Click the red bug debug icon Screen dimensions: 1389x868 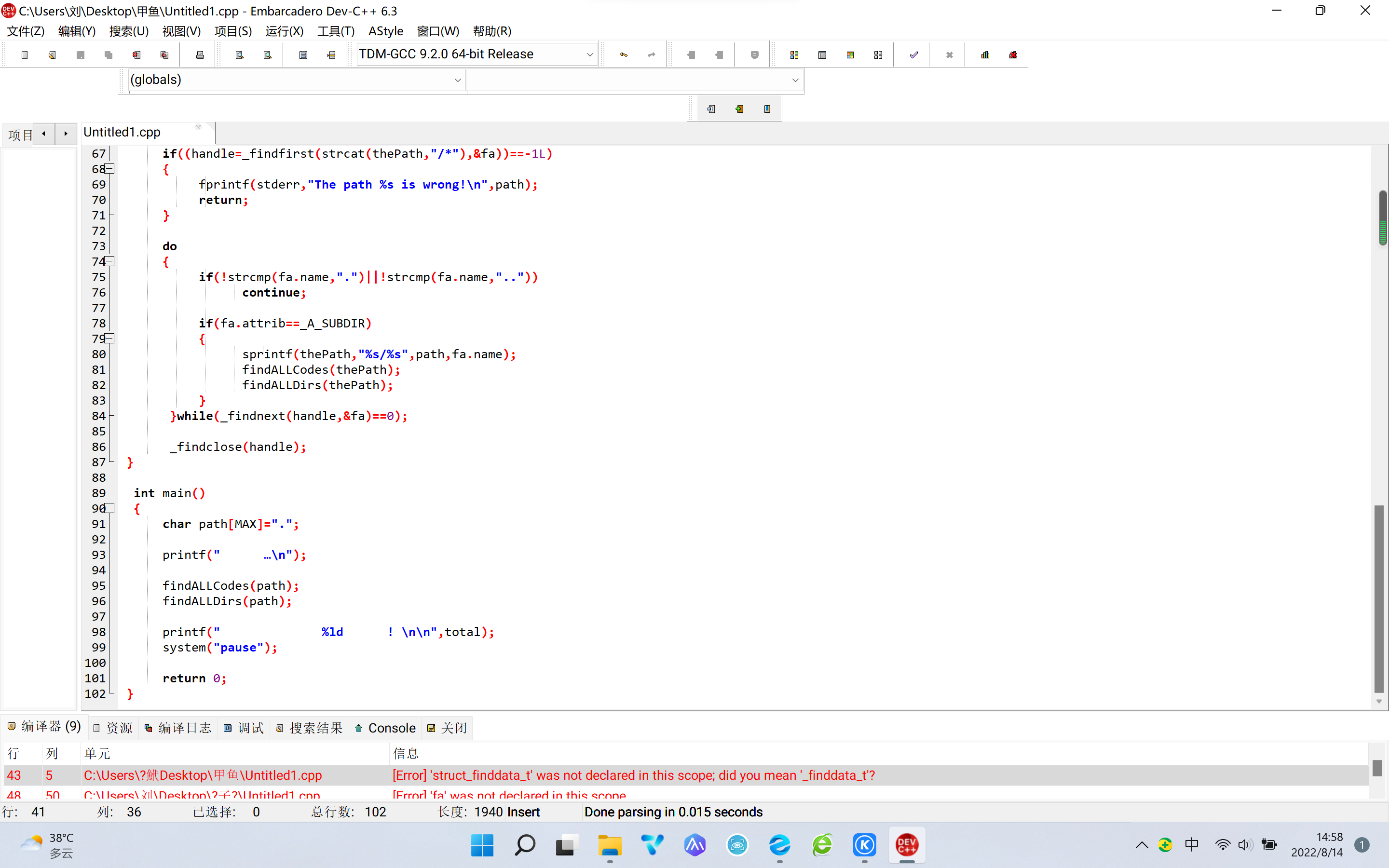click(1013, 55)
